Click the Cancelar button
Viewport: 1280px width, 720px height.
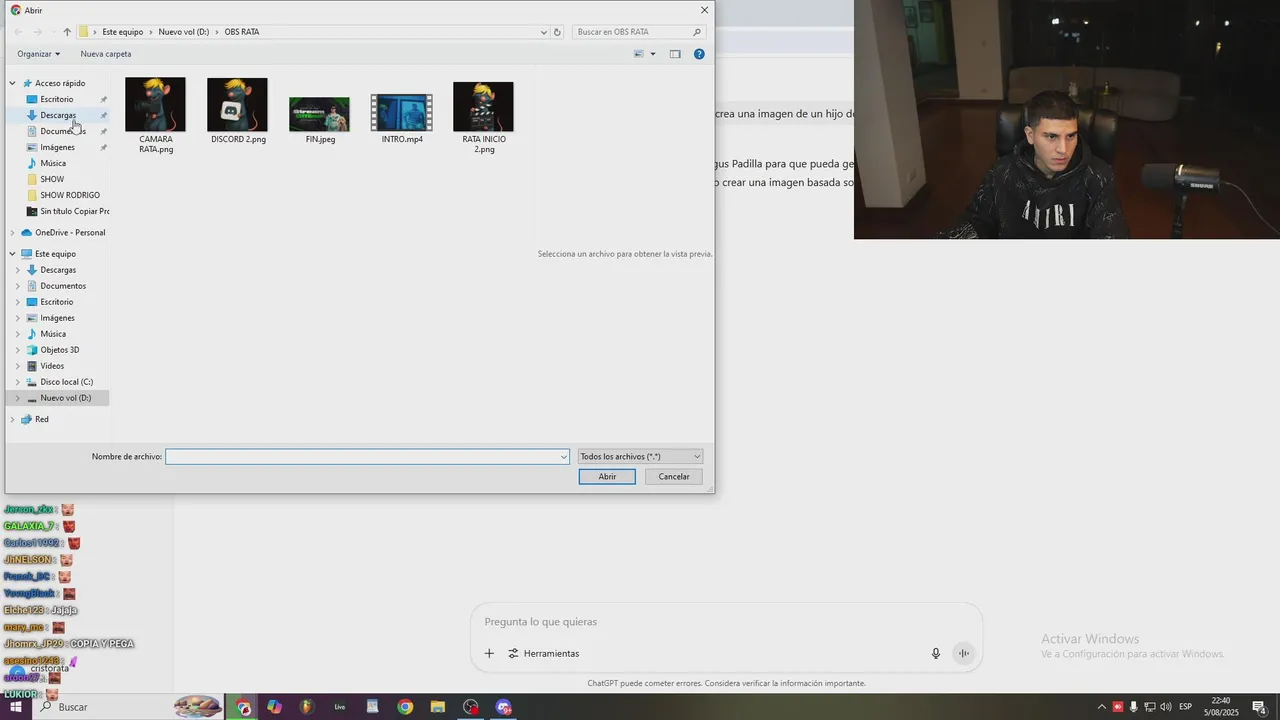[x=674, y=477]
